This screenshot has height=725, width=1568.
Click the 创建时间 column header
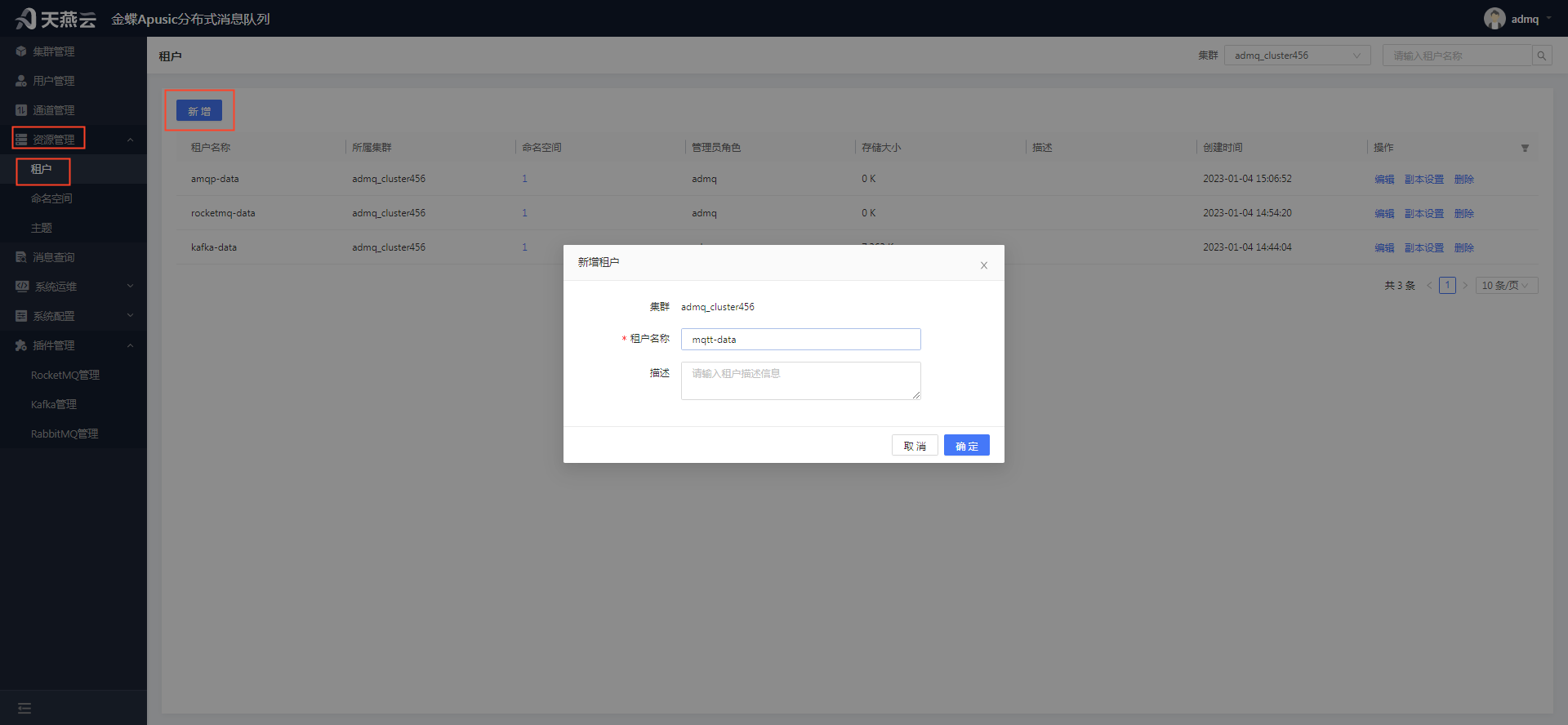point(1223,148)
